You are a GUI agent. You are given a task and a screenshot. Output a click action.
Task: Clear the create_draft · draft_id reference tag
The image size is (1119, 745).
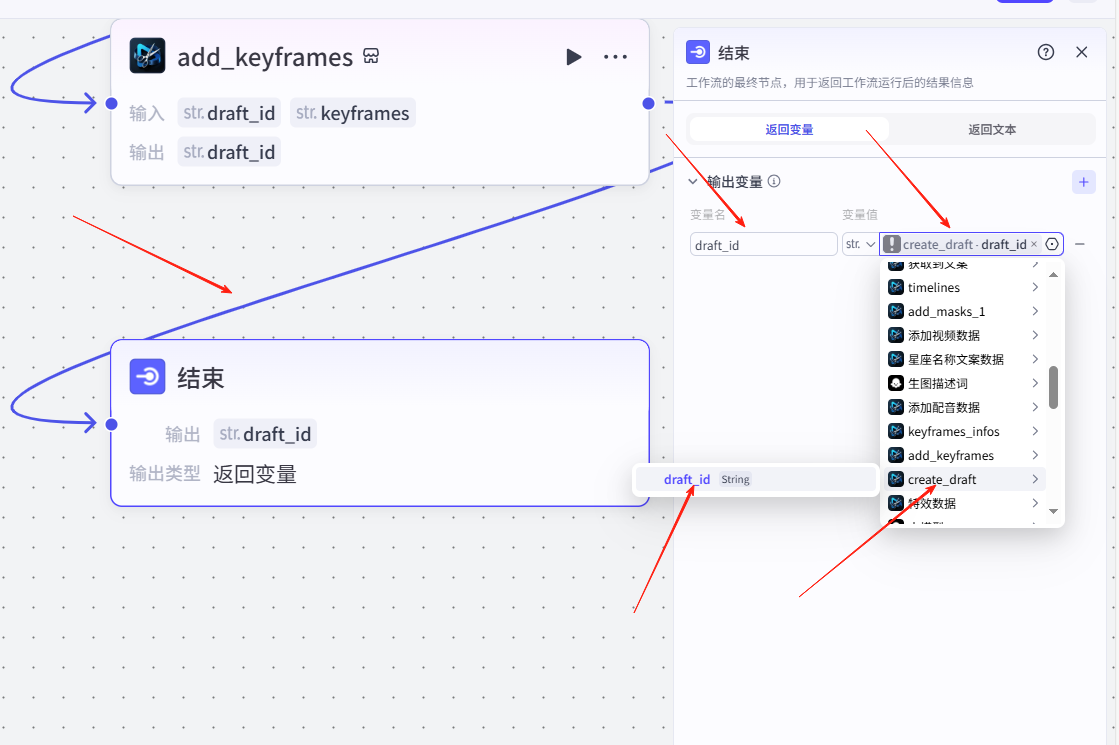click(x=1034, y=245)
